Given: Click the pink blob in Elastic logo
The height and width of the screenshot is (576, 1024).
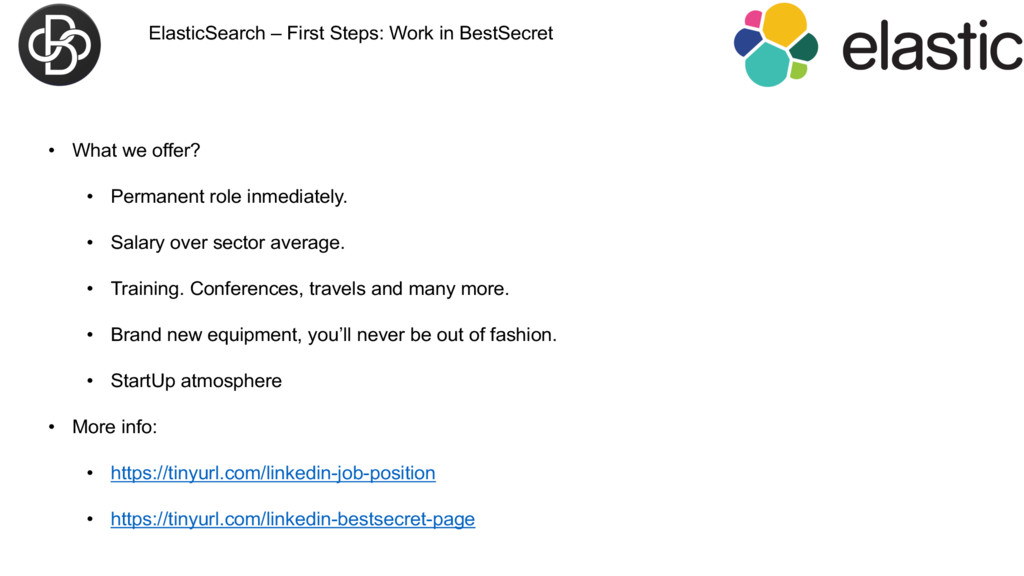Looking at the screenshot, I should tap(753, 18).
